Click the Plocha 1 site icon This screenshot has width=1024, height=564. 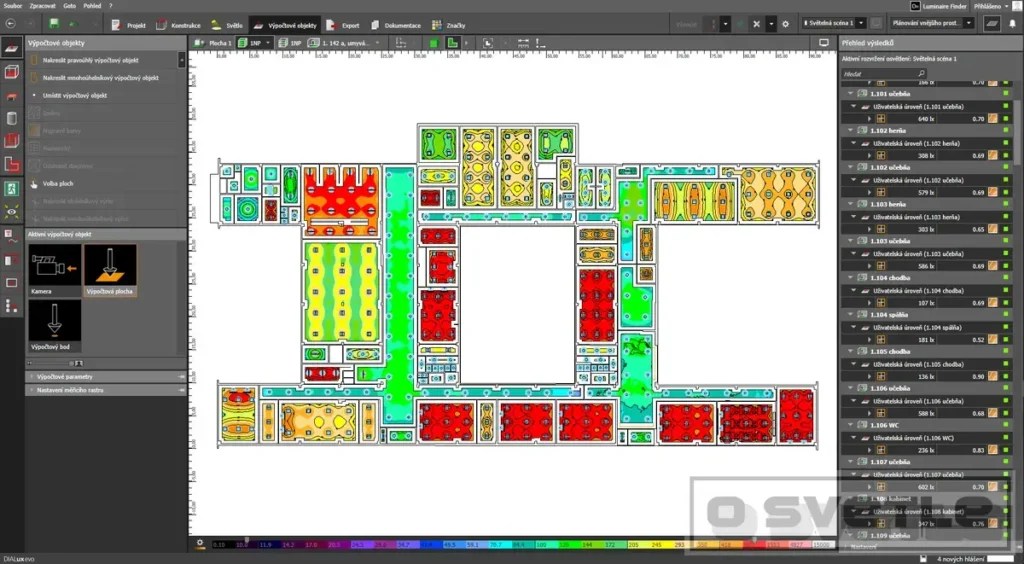pos(199,43)
